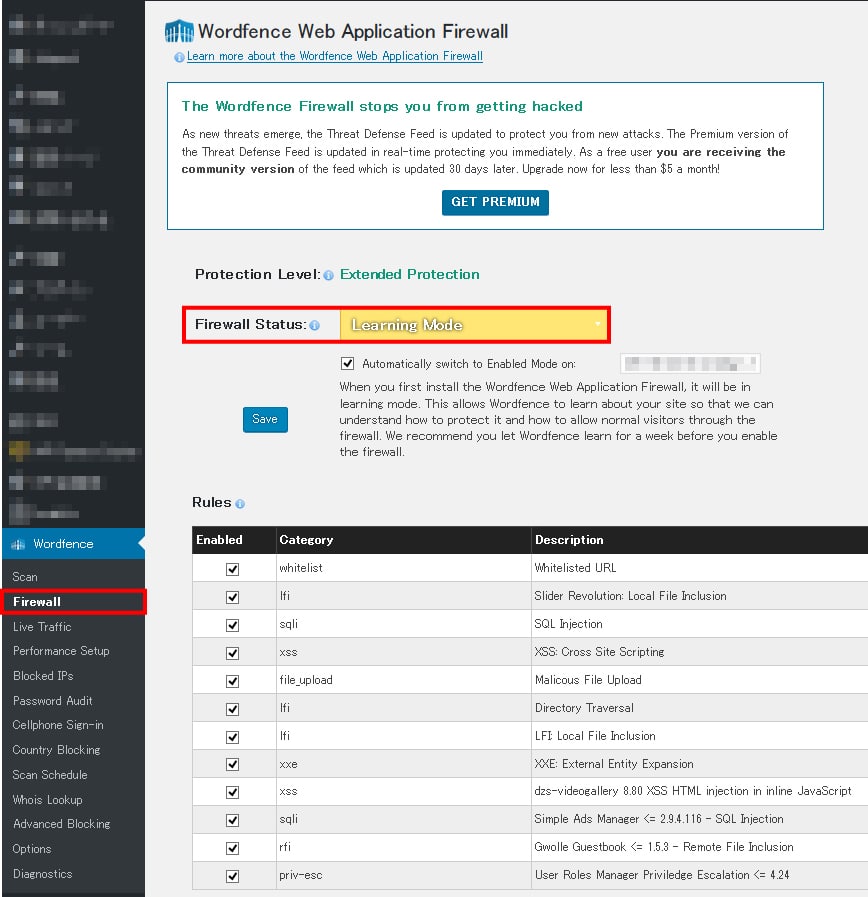The image size is (868, 897).
Task: Click the Save button
Action: pyautogui.click(x=265, y=420)
